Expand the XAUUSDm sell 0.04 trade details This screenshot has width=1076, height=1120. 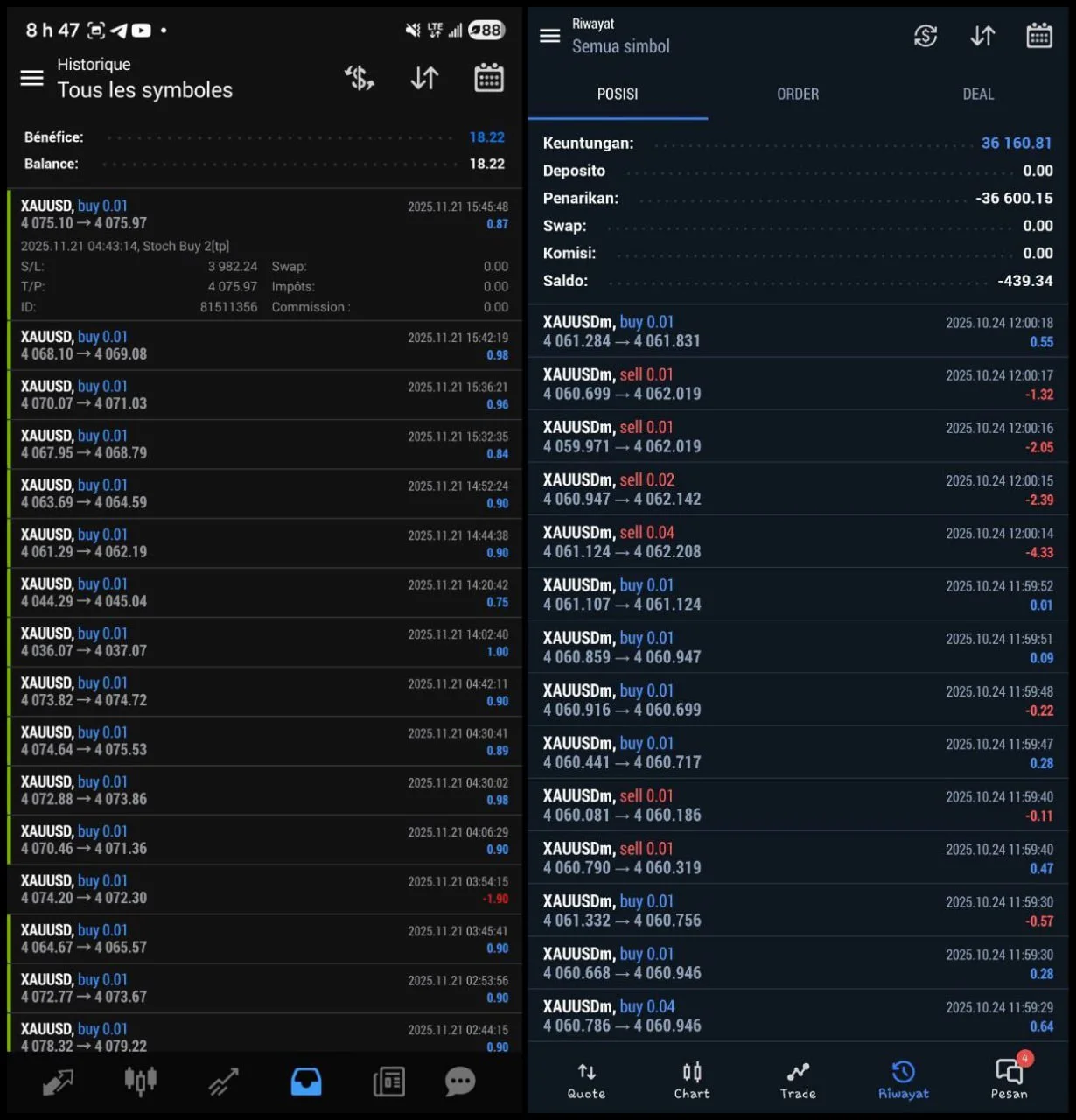[x=796, y=542]
